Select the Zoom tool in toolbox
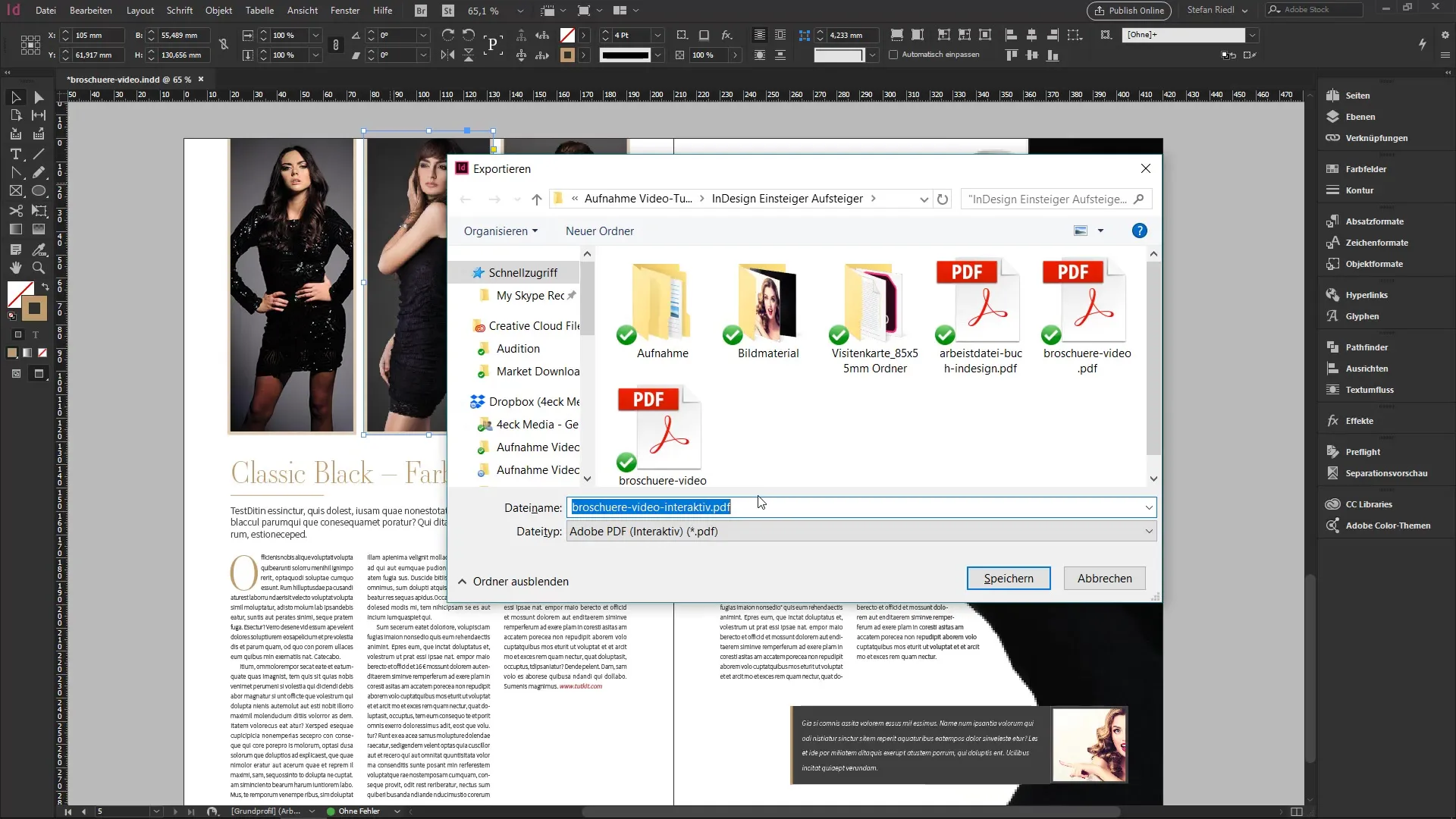Viewport: 1456px width, 819px height. point(39,268)
